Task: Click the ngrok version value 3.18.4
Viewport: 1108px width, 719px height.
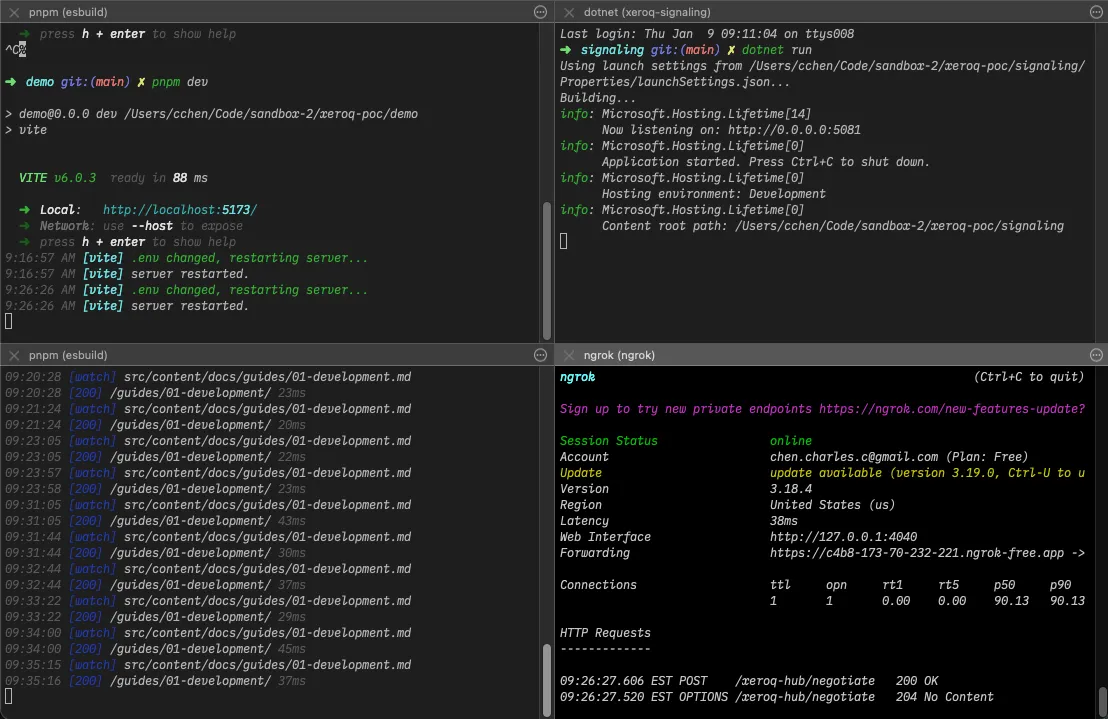Action: coord(791,489)
